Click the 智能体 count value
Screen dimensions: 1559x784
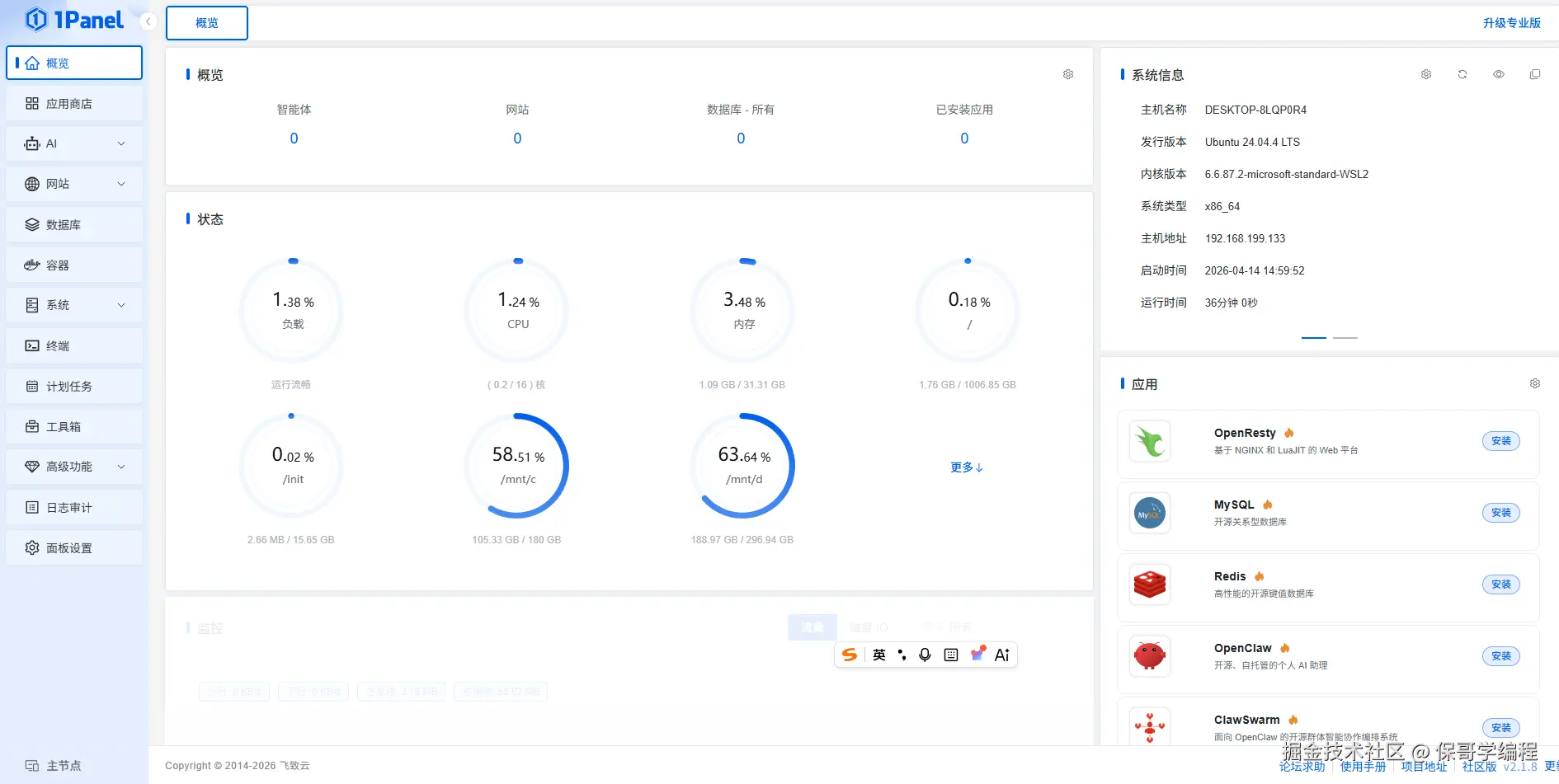point(294,138)
